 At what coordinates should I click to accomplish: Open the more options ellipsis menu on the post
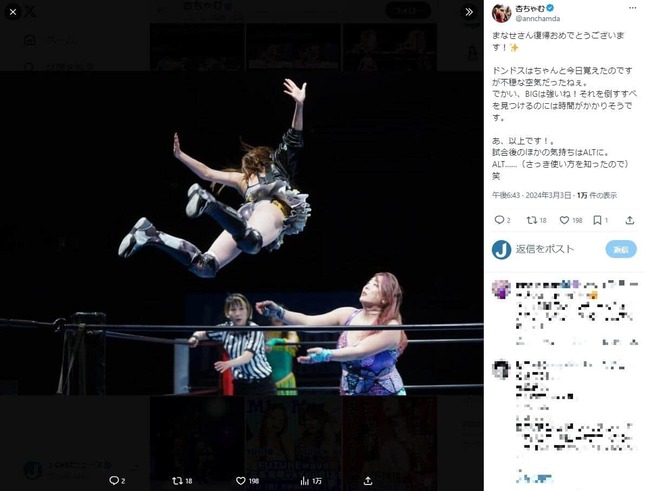click(x=632, y=8)
